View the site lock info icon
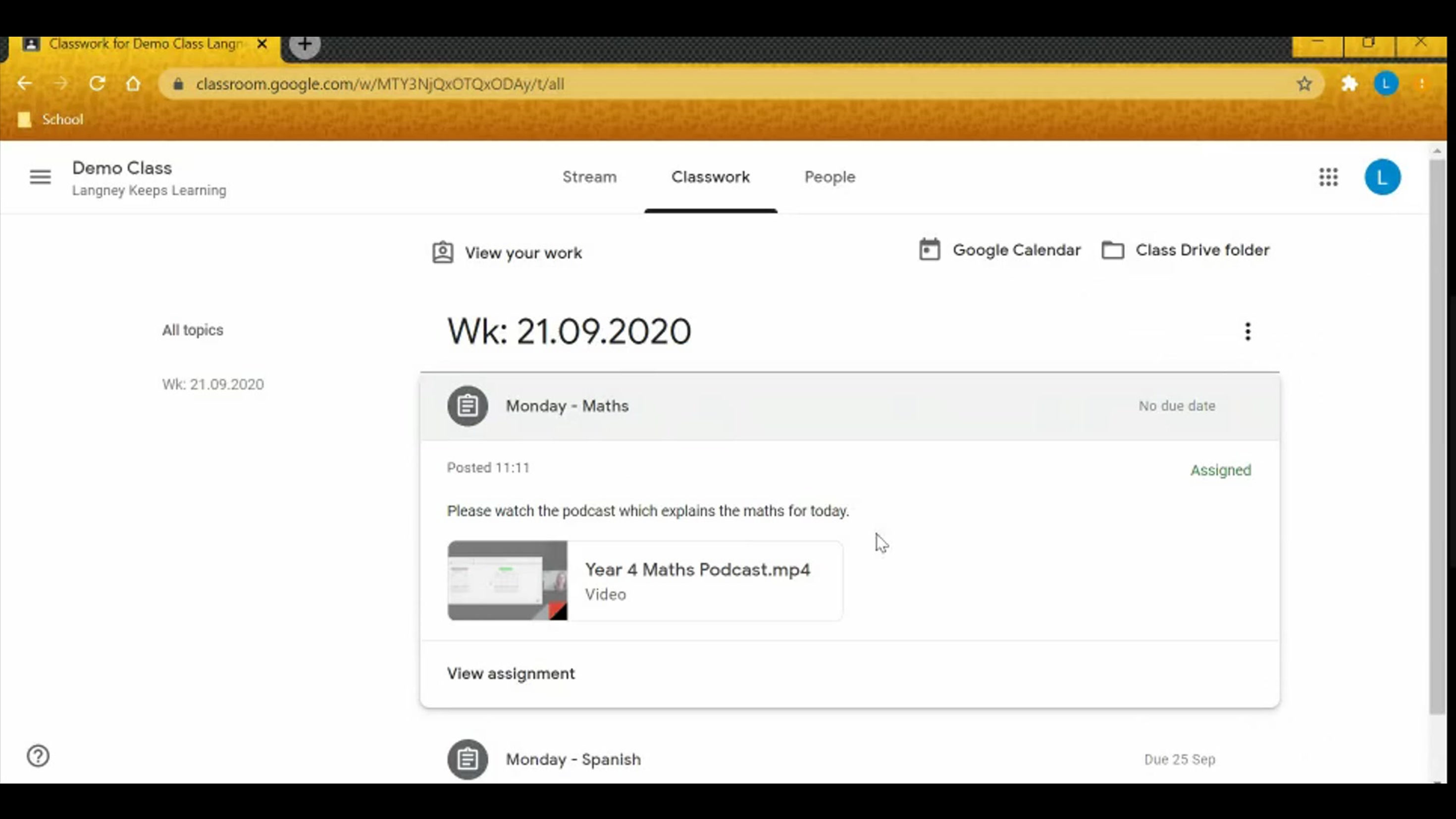Viewport: 1456px width, 819px height. 179,84
